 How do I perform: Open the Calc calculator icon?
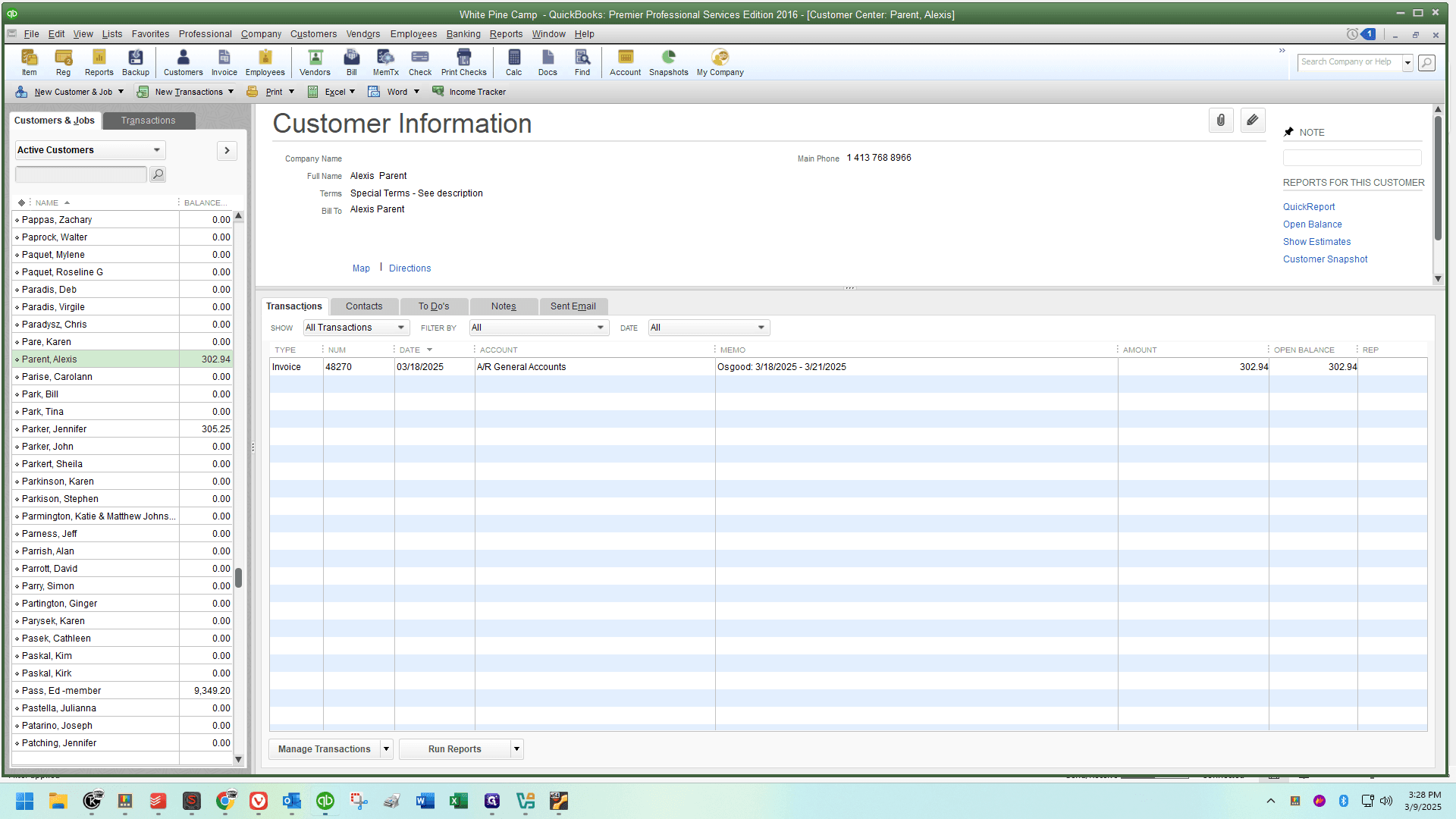coord(513,62)
